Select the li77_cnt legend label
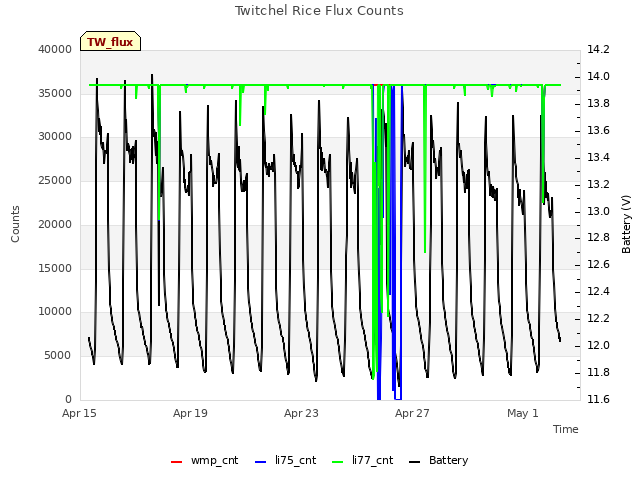This screenshot has height=480, width=640. click(x=373, y=460)
